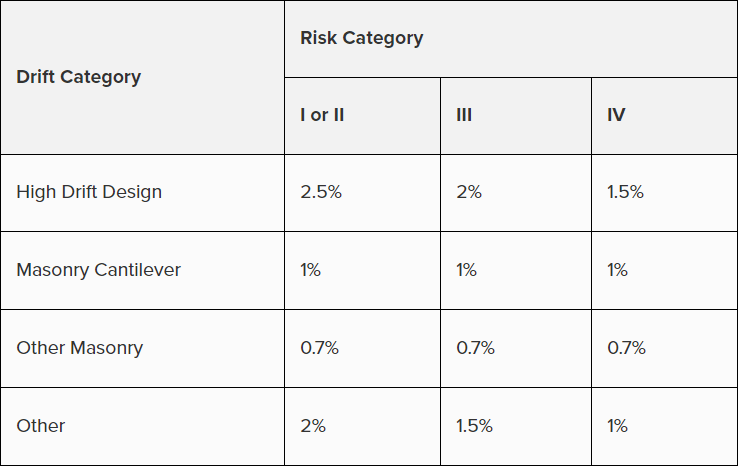738x466 pixels.
Task: Click the 'I or II' column header
Action: coord(322,115)
